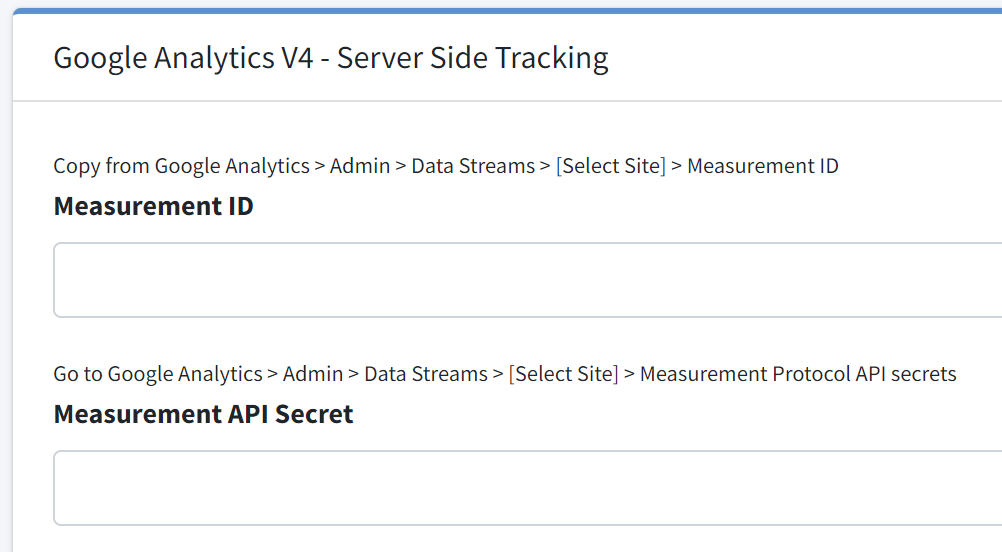Click the bold "Measurement API Secret" label
Screen dimensions: 1002x552
pos(203,414)
